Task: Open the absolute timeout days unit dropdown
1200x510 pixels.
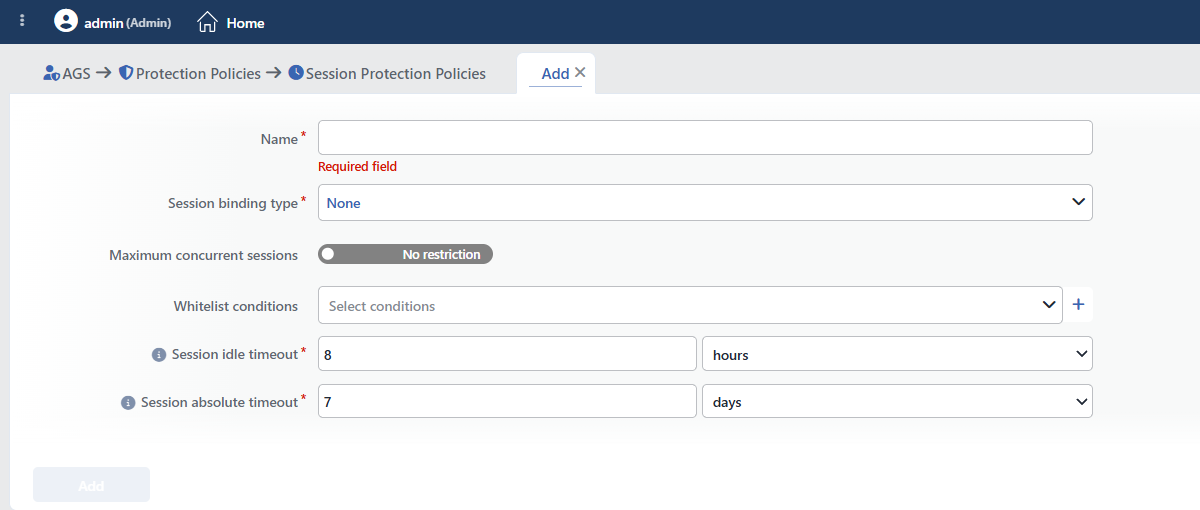Action: 897,402
